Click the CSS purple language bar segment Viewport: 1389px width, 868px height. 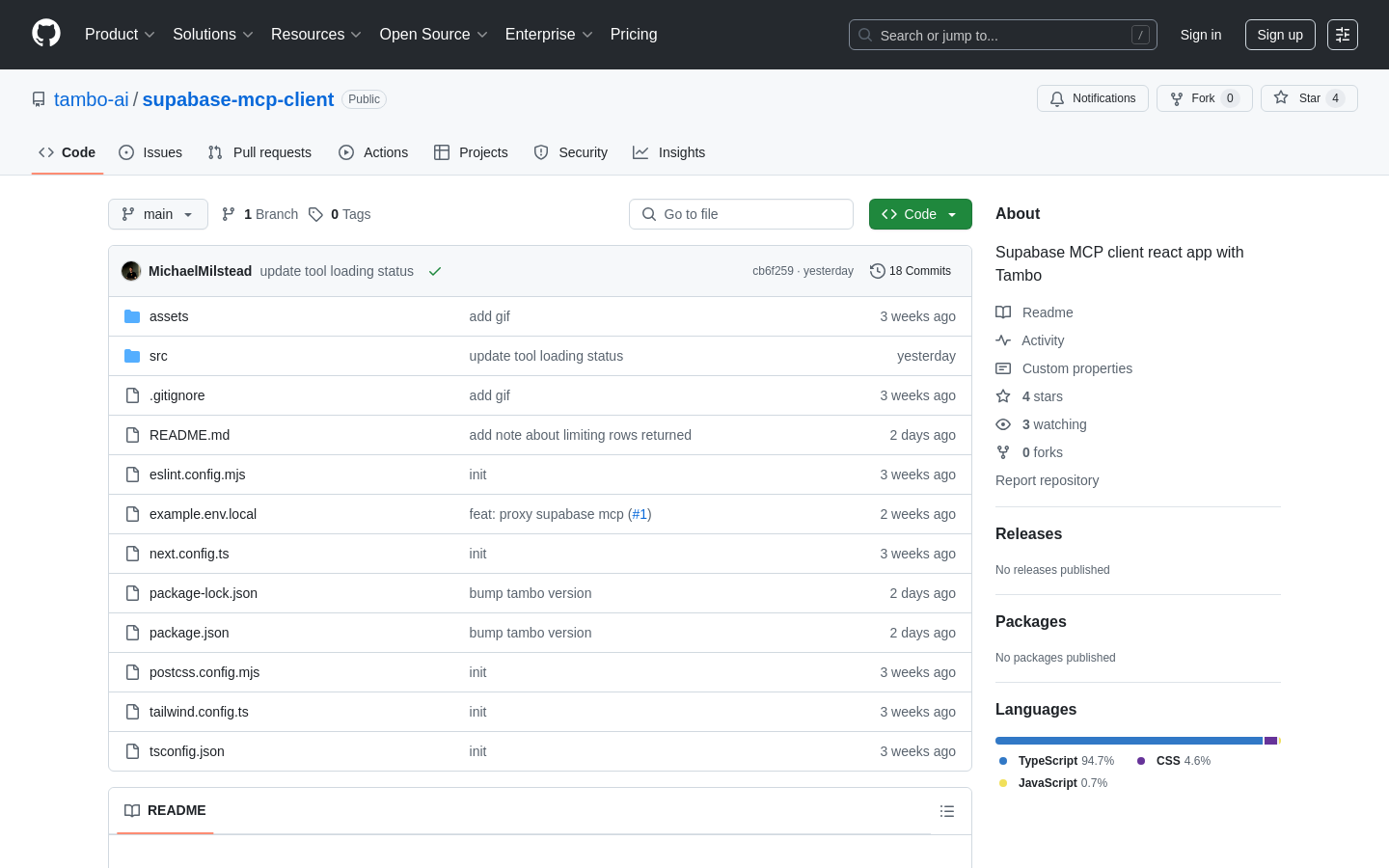click(x=1270, y=741)
